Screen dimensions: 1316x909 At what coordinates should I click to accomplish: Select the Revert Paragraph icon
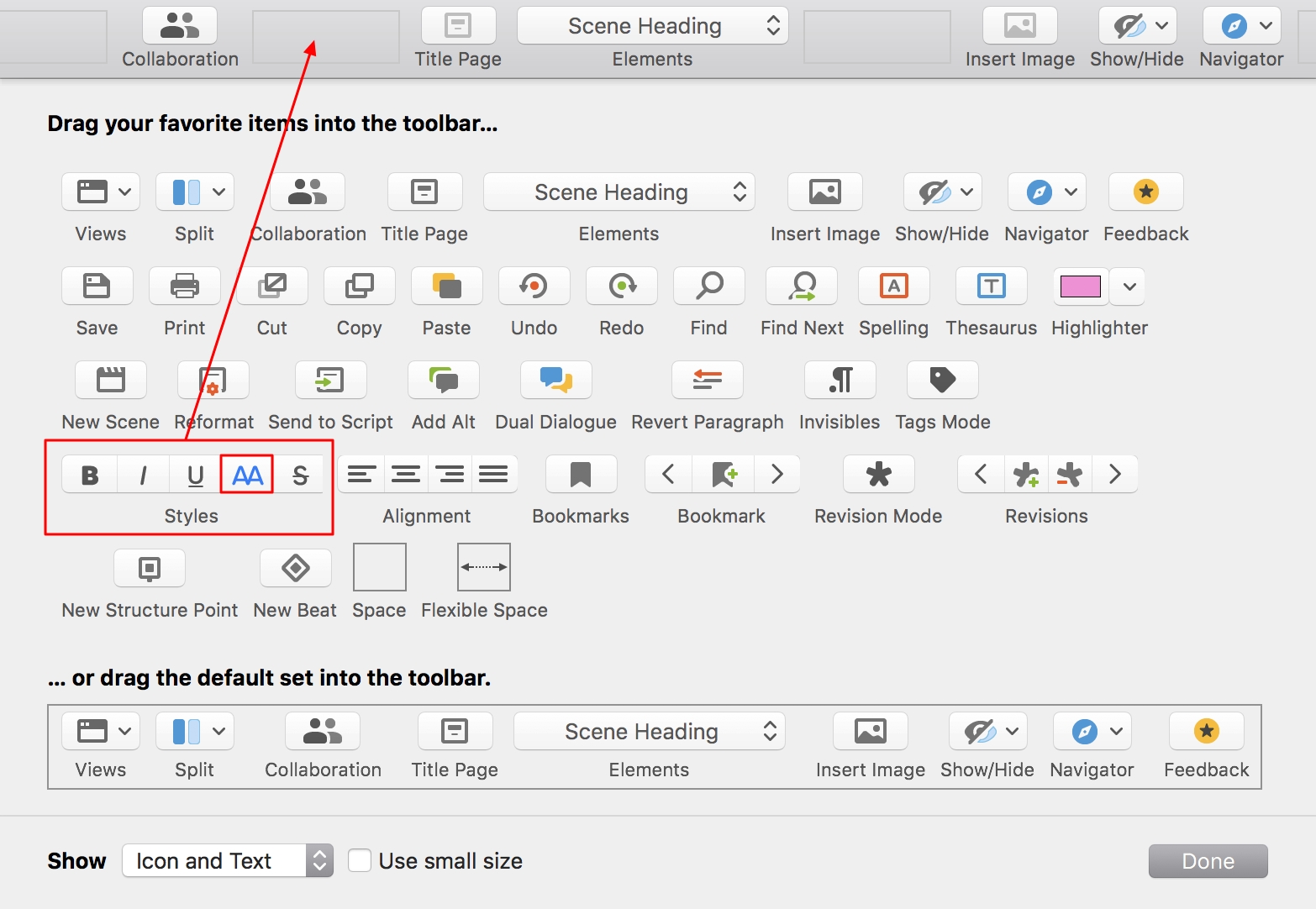pos(707,381)
